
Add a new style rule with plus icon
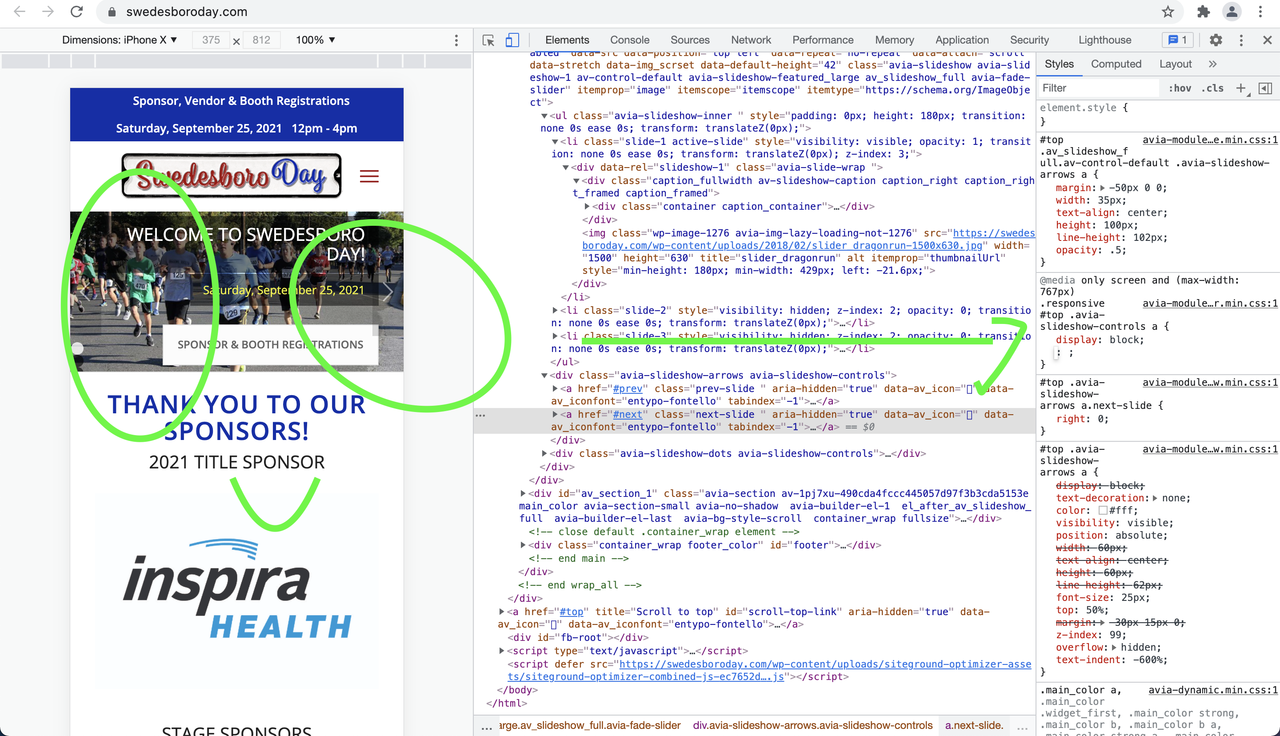pyautogui.click(x=1241, y=88)
